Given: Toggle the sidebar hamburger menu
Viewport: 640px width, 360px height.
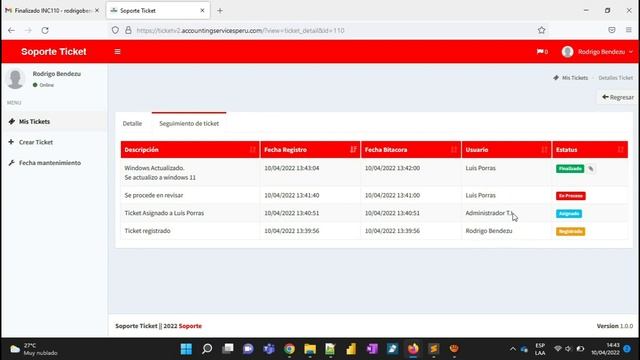Looking at the screenshot, I should 118,52.
